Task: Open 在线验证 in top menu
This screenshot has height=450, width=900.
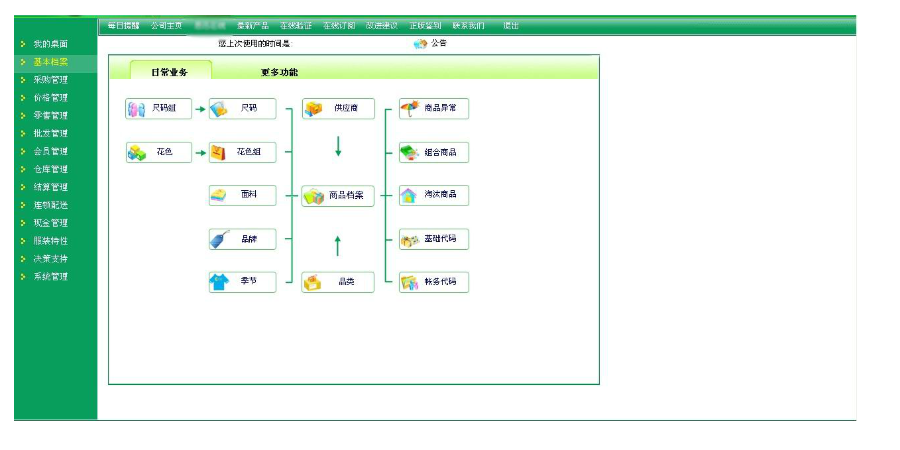Action: [x=296, y=26]
